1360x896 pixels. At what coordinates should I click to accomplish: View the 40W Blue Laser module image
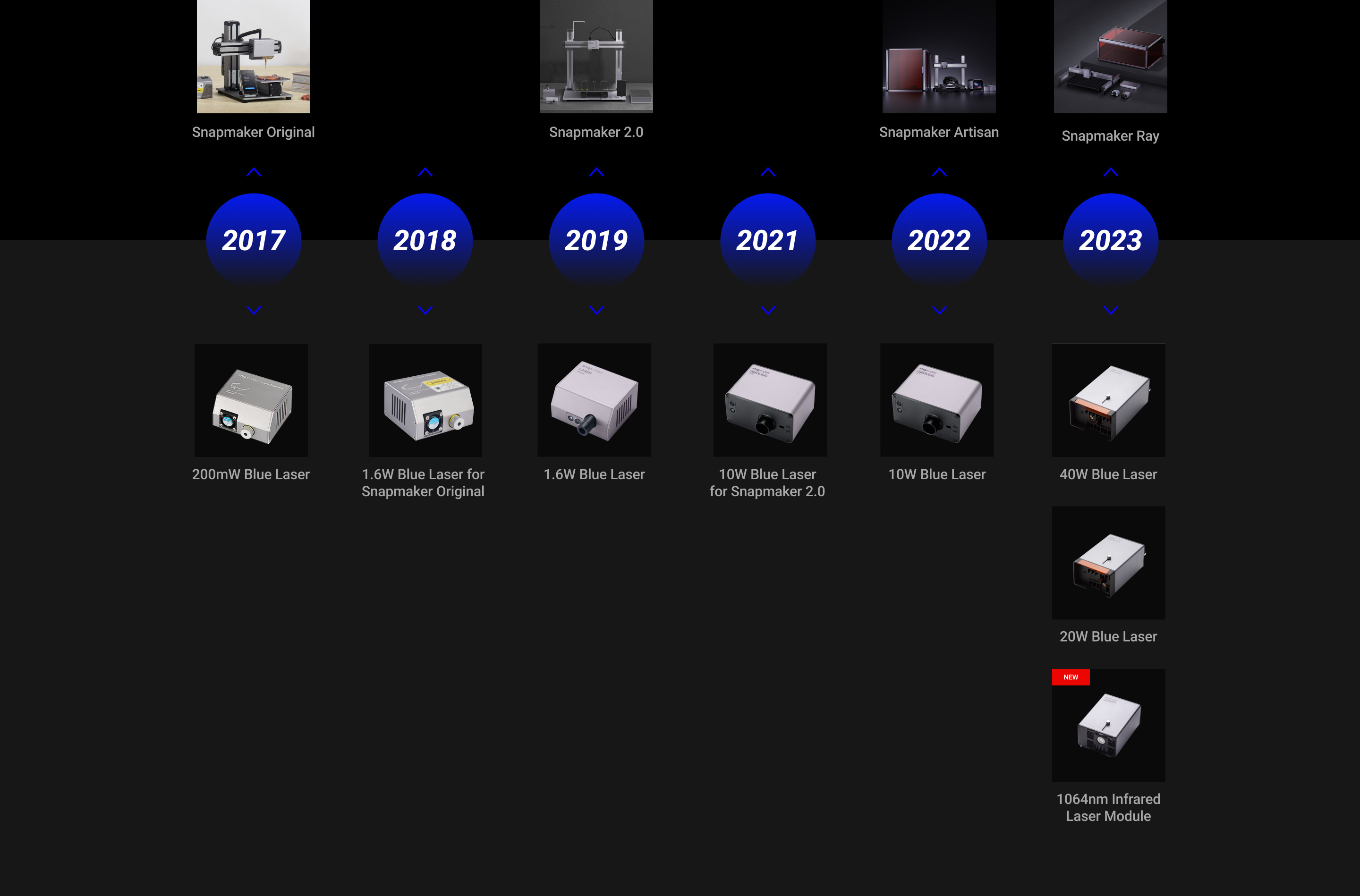(x=1109, y=400)
